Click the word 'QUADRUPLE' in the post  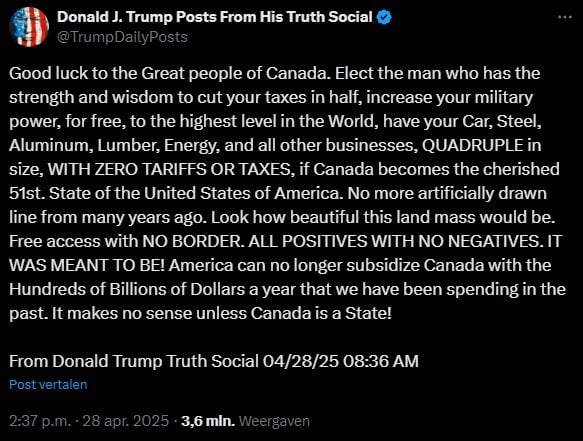coord(473,145)
